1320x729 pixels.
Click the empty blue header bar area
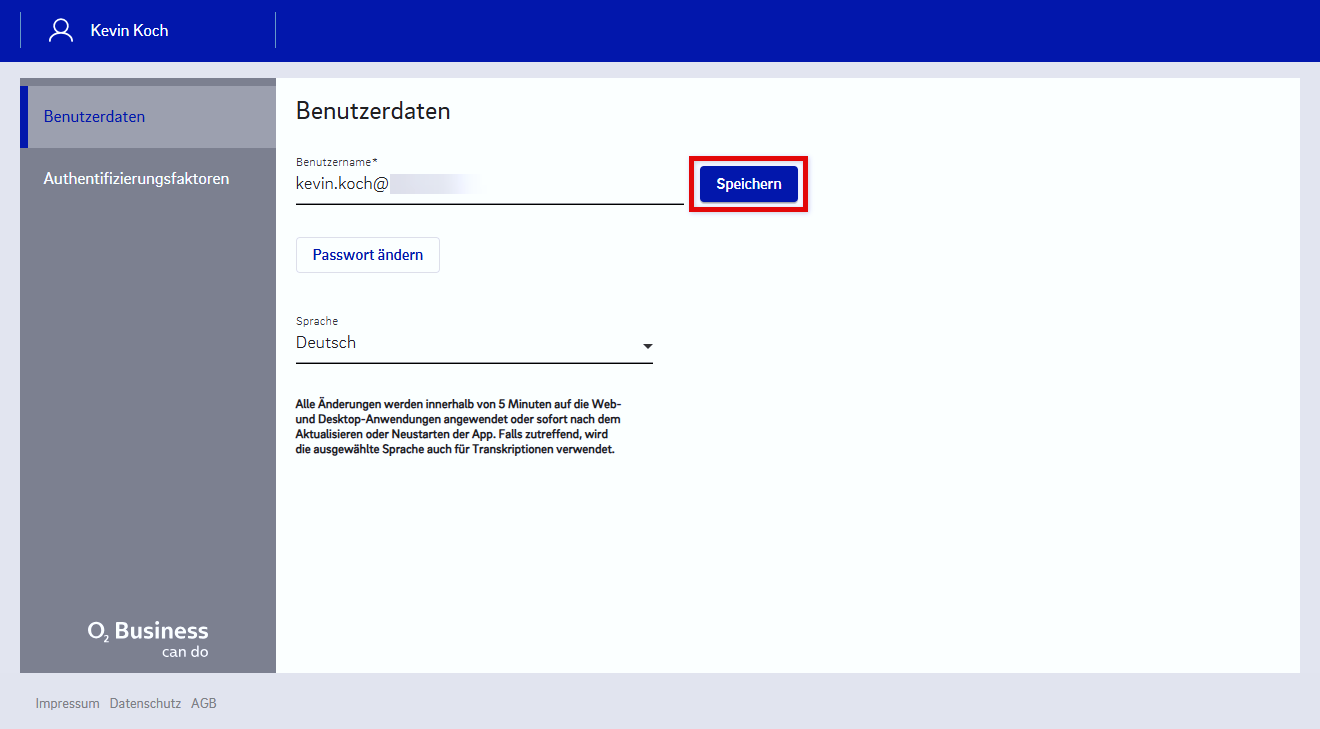[x=780, y=30]
